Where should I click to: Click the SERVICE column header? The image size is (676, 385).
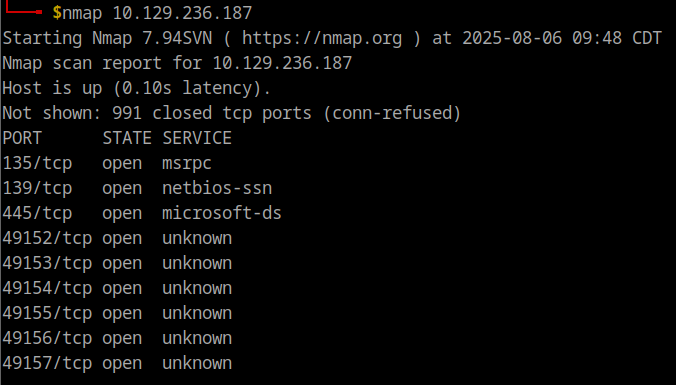pyautogui.click(x=197, y=138)
